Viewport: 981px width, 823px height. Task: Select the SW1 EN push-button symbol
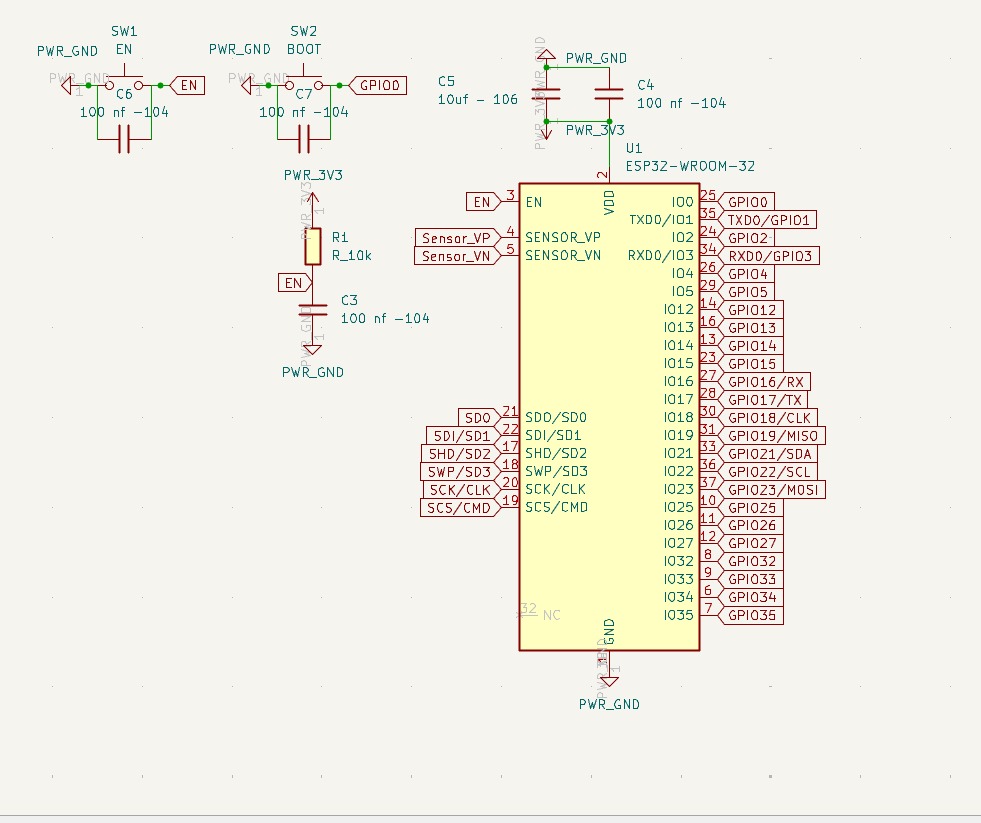pos(124,80)
